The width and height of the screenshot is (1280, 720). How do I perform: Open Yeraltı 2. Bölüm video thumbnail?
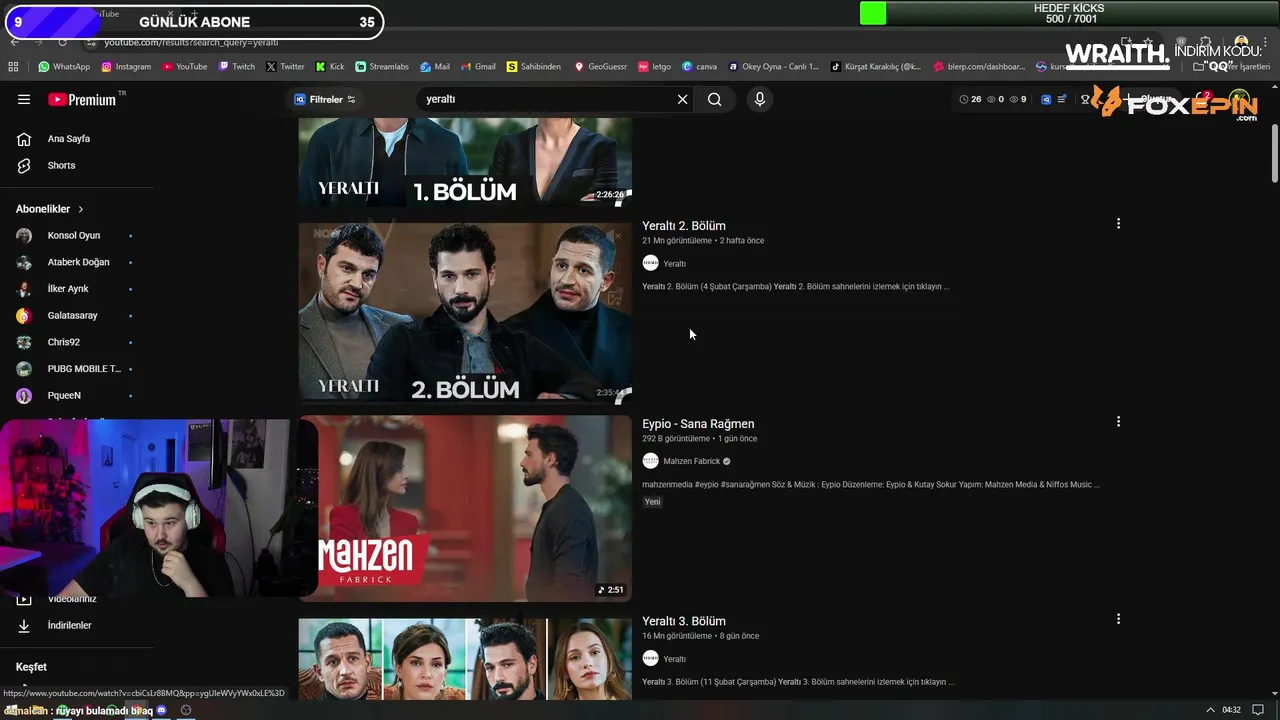[x=465, y=313]
